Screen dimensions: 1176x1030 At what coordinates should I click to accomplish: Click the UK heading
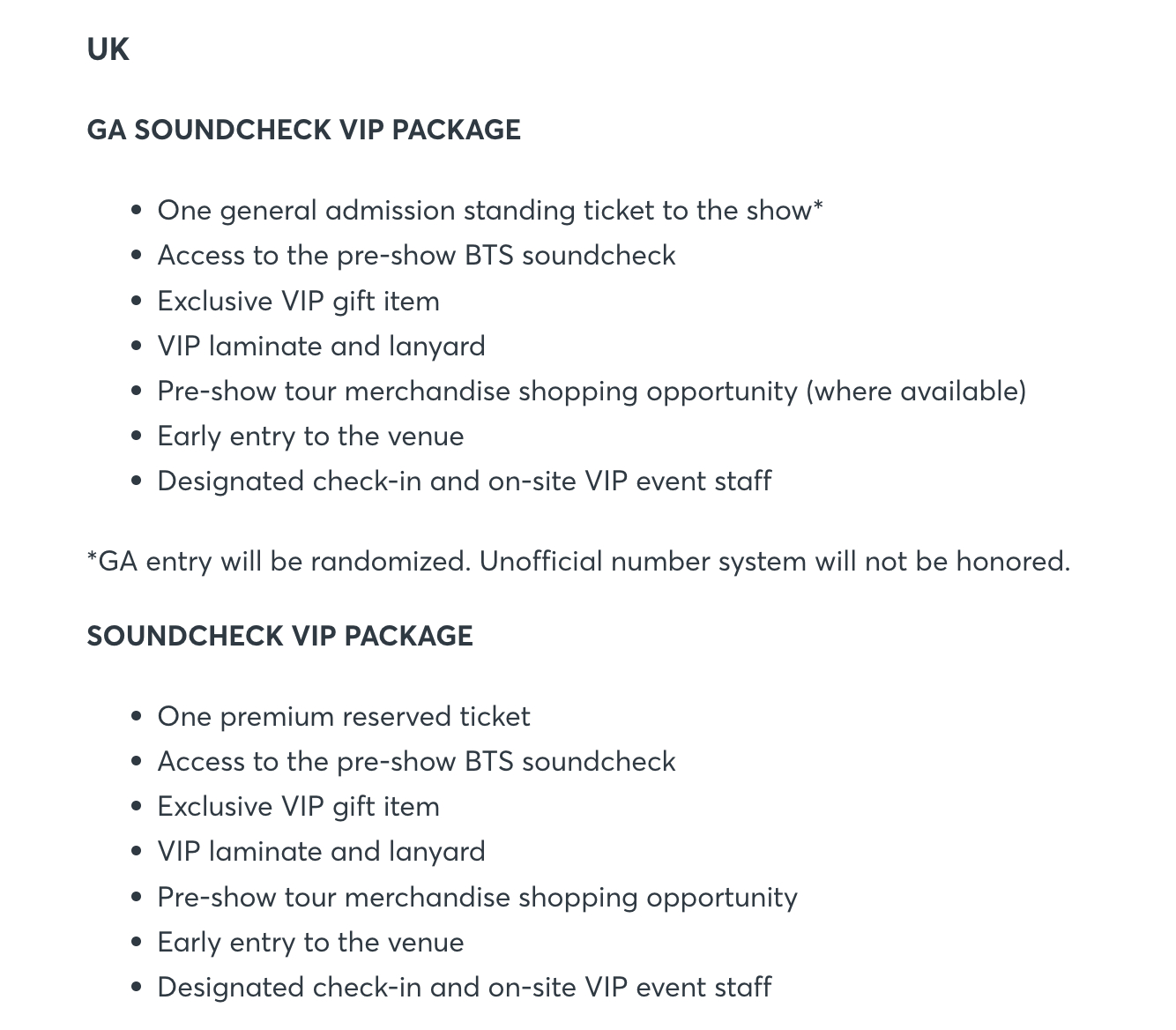[108, 49]
